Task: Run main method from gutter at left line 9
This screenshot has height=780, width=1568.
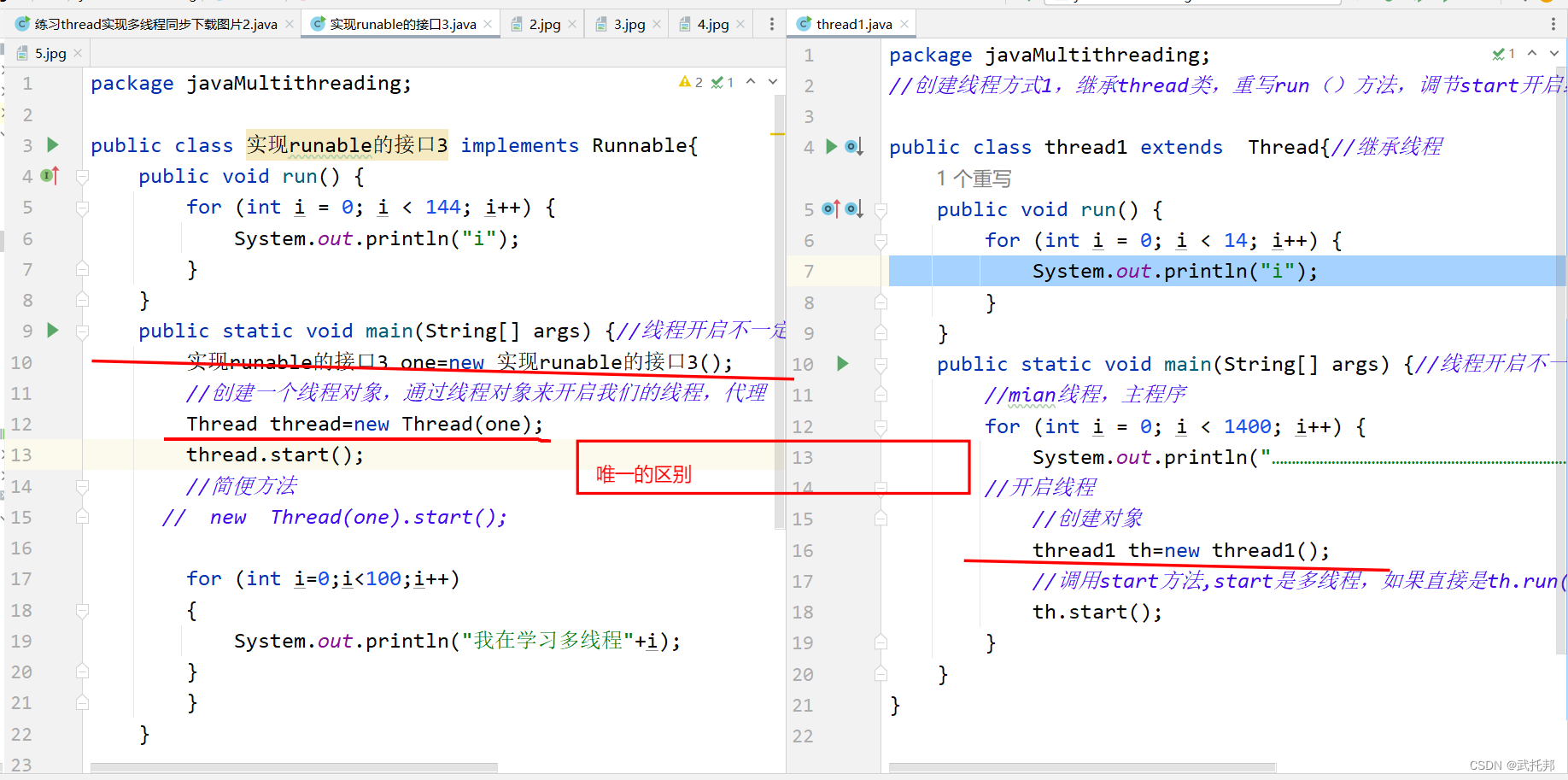Action: point(53,331)
